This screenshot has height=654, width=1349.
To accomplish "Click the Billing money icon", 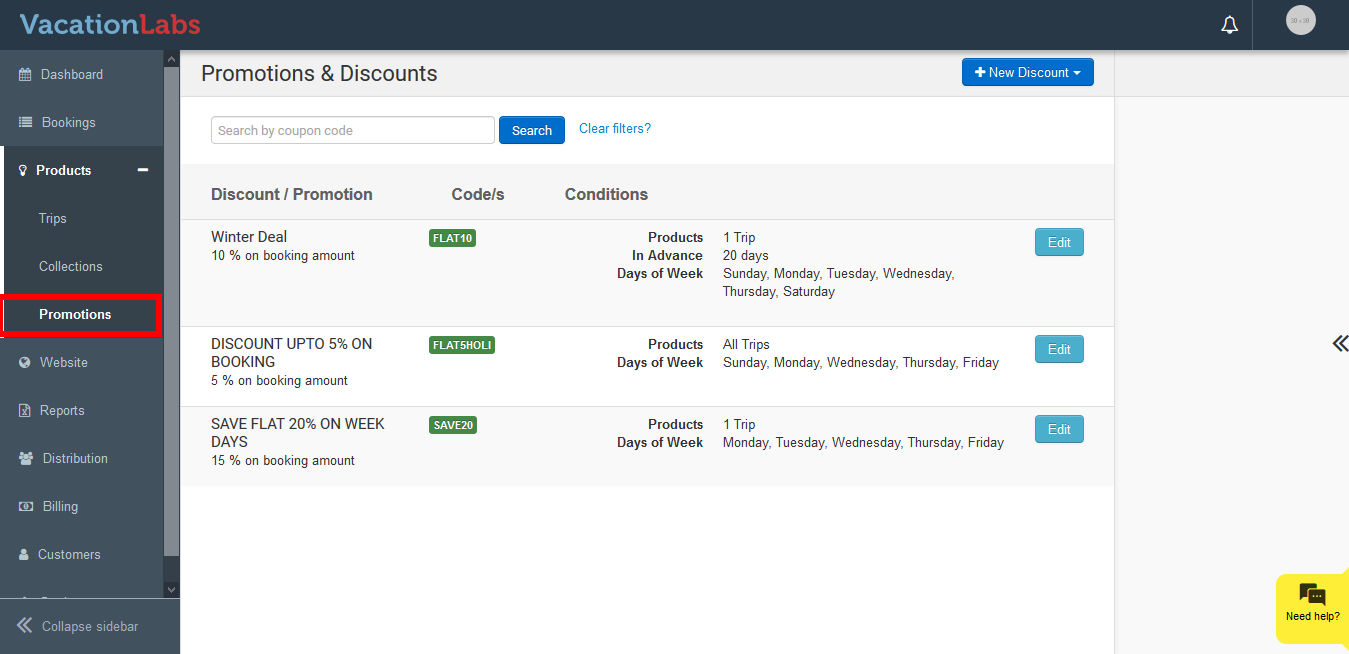I will 26,507.
